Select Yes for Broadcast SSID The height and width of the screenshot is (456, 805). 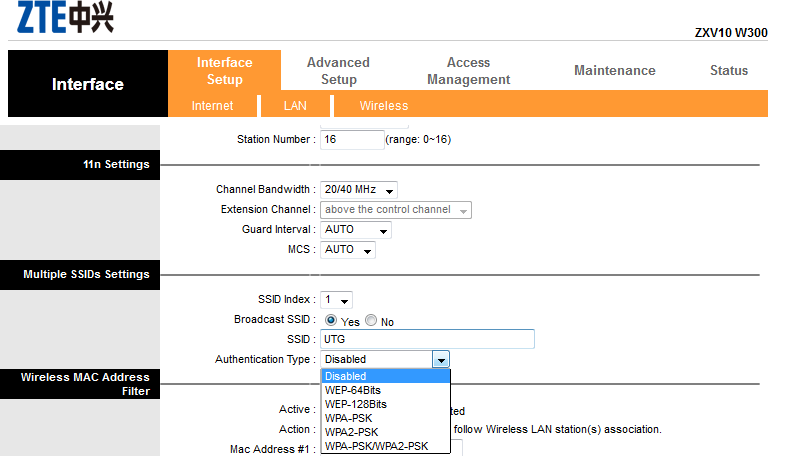pos(331,321)
